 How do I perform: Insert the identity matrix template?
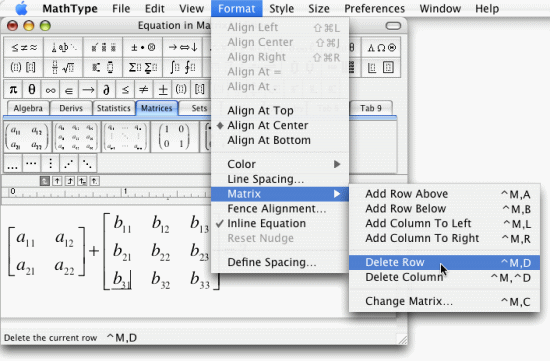(x=174, y=137)
